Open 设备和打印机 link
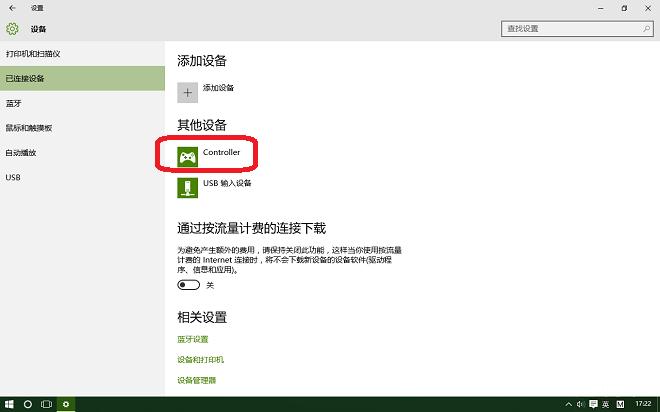This screenshot has width=660, height=412. 200,360
